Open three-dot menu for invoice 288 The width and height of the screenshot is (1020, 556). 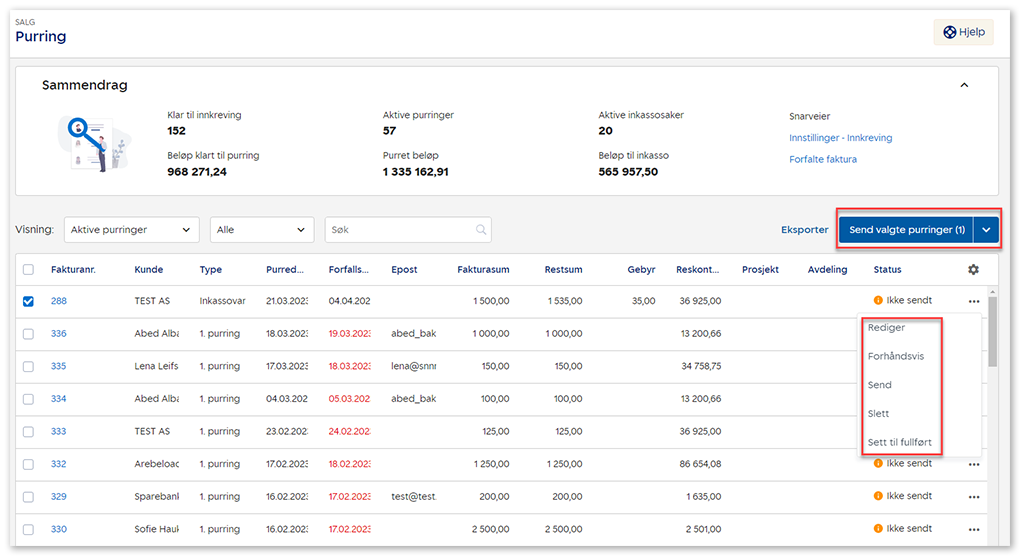pos(973,301)
